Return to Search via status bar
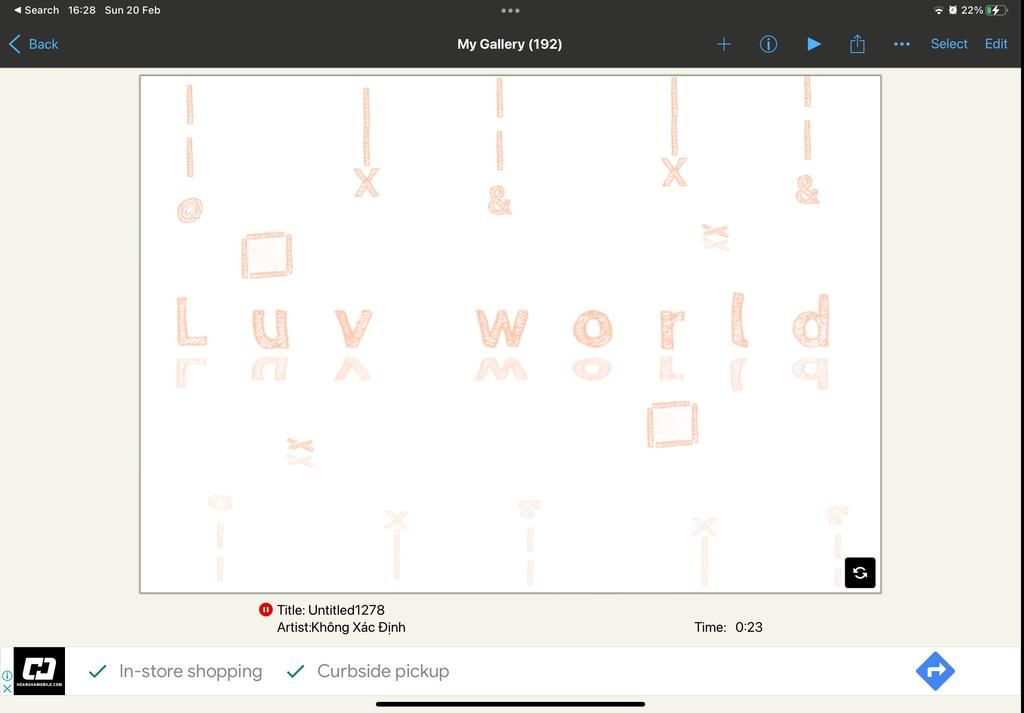 (x=36, y=10)
